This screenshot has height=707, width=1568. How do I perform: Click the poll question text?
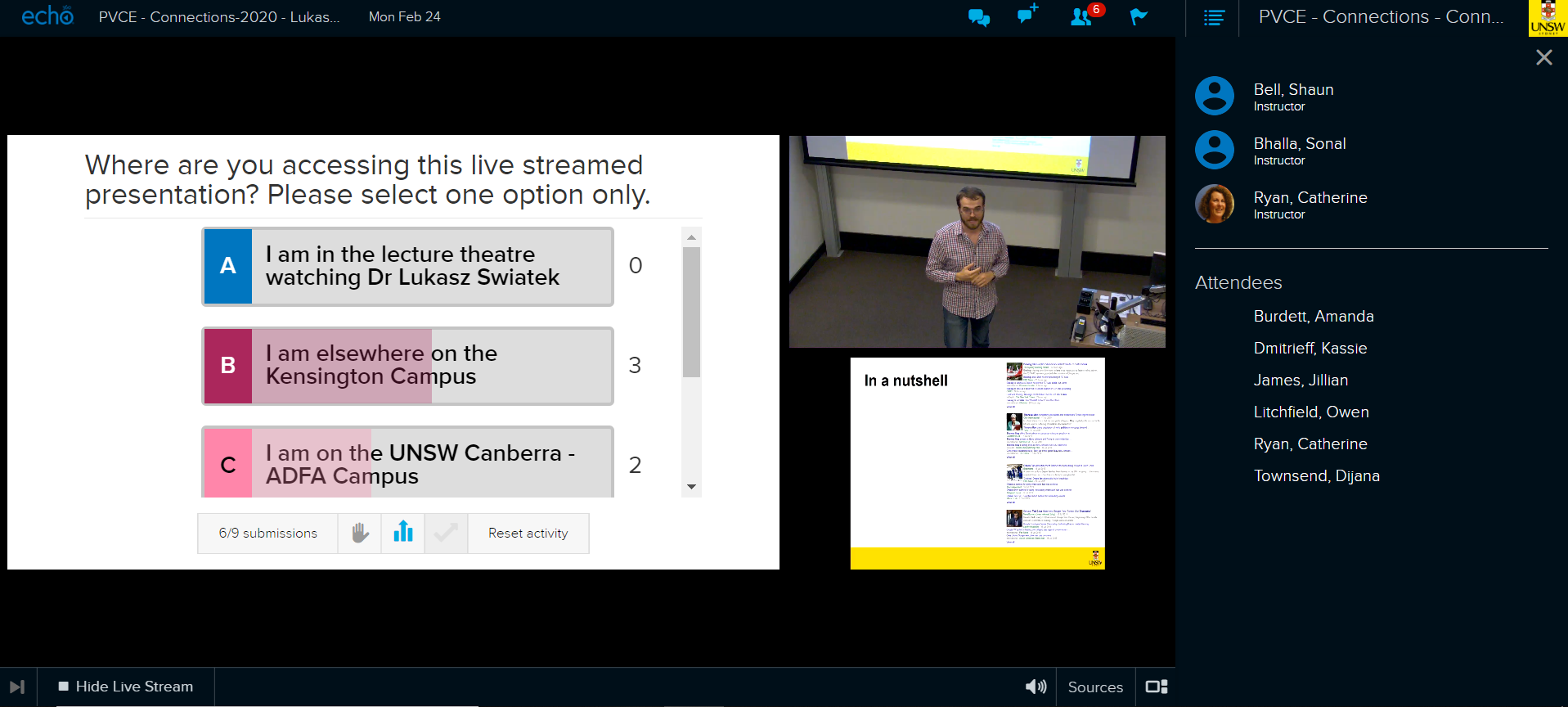[368, 180]
